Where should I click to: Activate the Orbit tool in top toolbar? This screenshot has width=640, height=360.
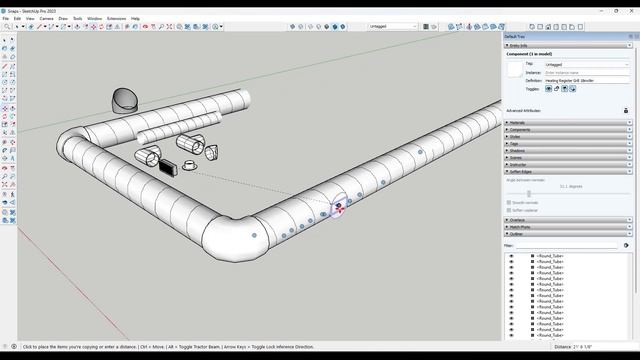145,27
